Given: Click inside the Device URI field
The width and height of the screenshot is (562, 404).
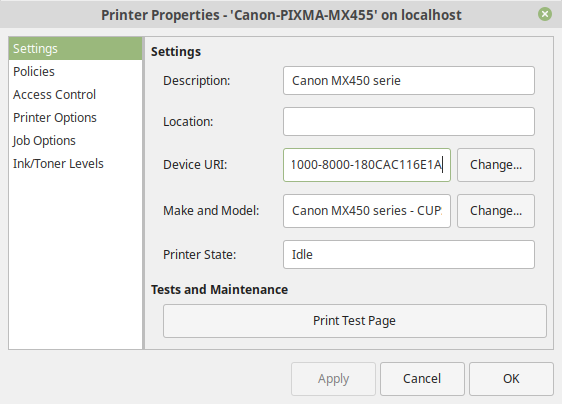Looking at the screenshot, I should tap(367, 165).
